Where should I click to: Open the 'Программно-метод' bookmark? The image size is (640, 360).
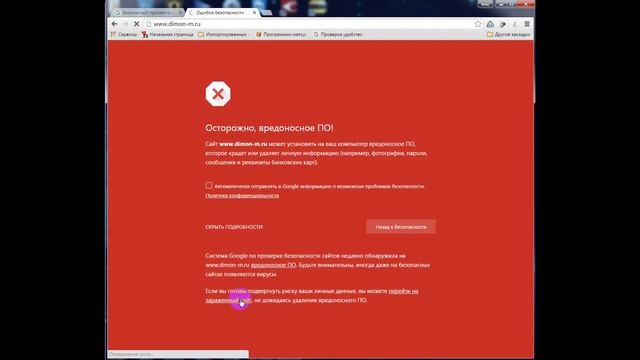[281, 35]
